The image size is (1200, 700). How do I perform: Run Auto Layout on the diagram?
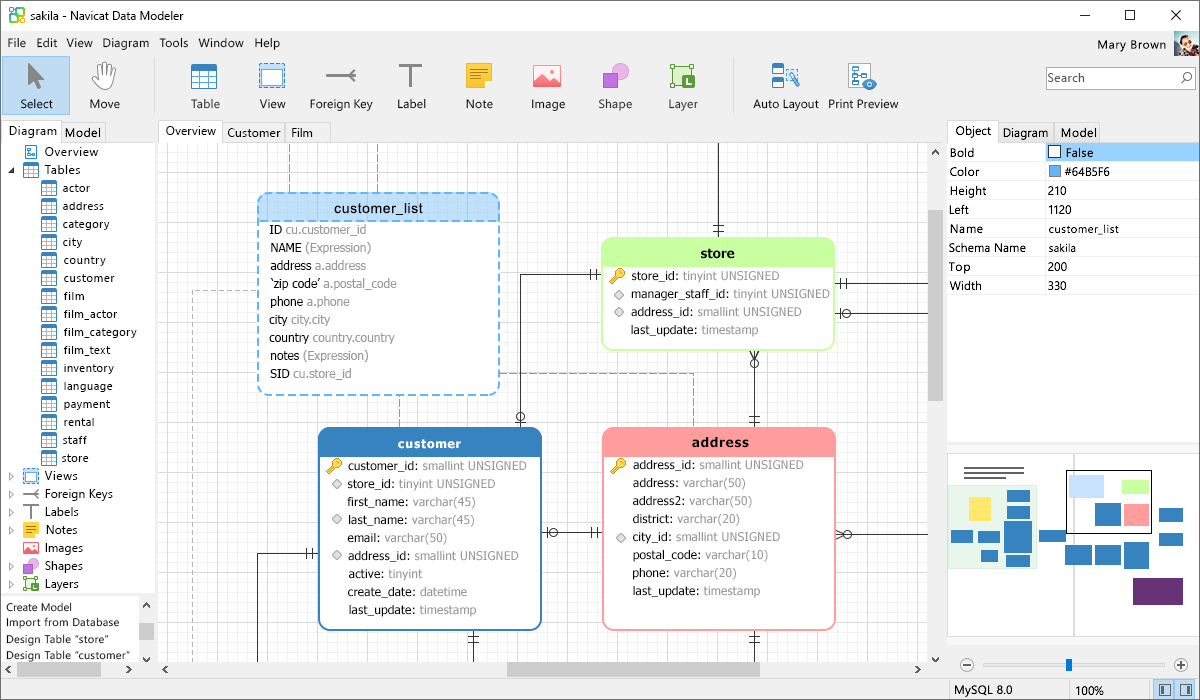(x=785, y=86)
